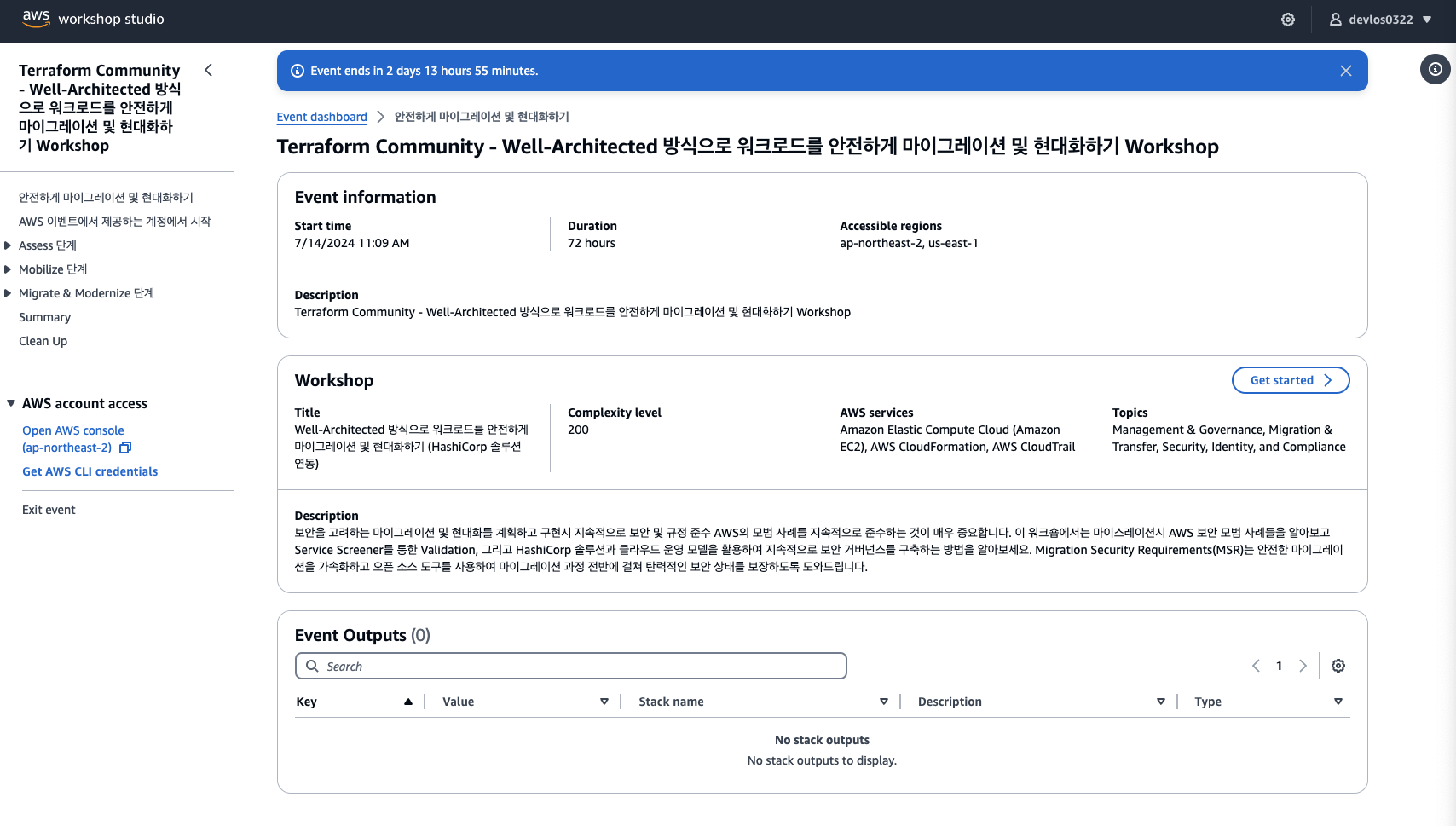The width and height of the screenshot is (1456, 826).
Task: Expand the Assess 단계 section
Action: (8, 245)
